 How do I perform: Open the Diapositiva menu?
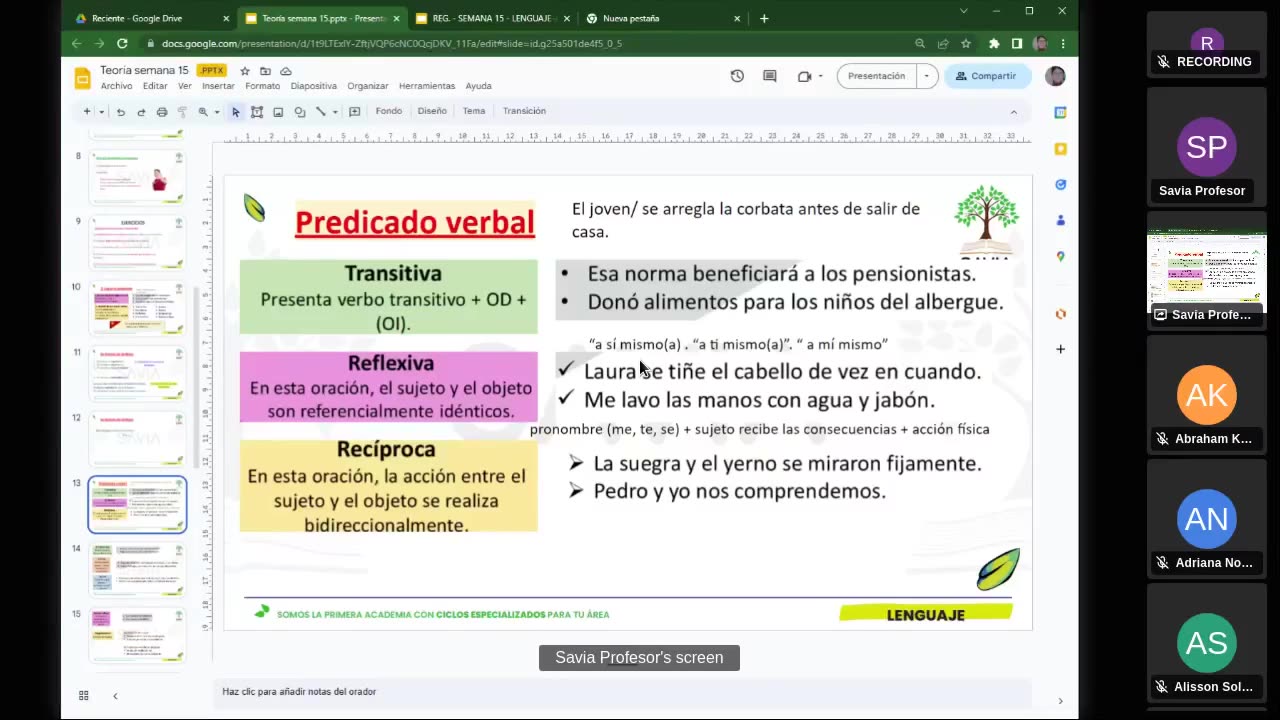(314, 86)
